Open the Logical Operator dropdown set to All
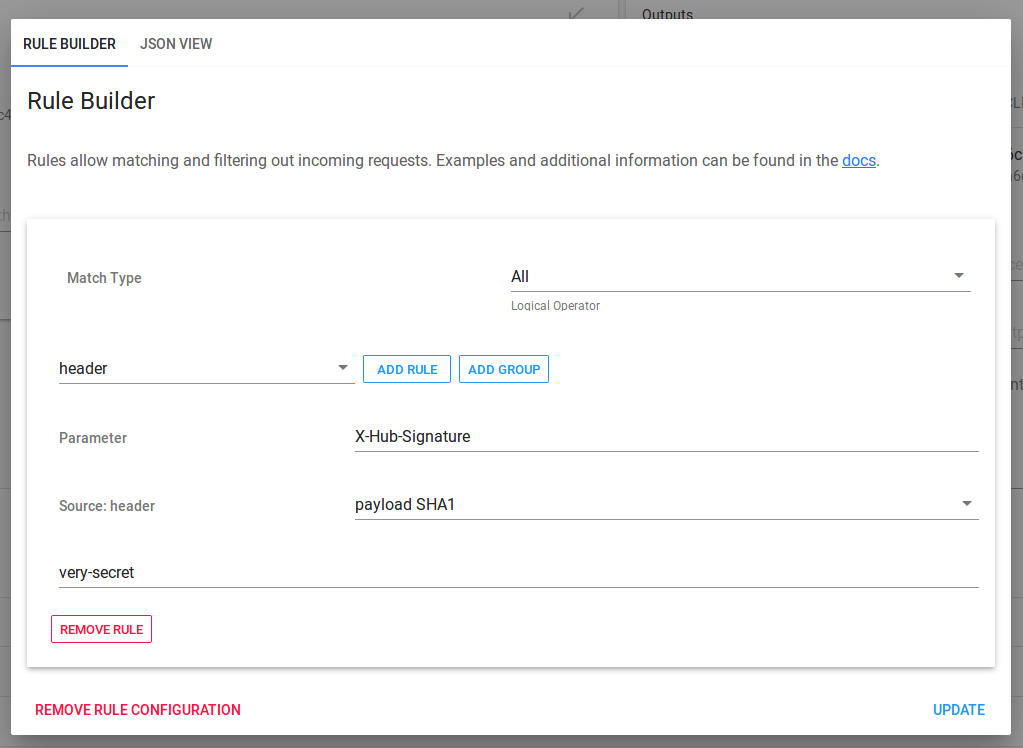 pos(740,277)
